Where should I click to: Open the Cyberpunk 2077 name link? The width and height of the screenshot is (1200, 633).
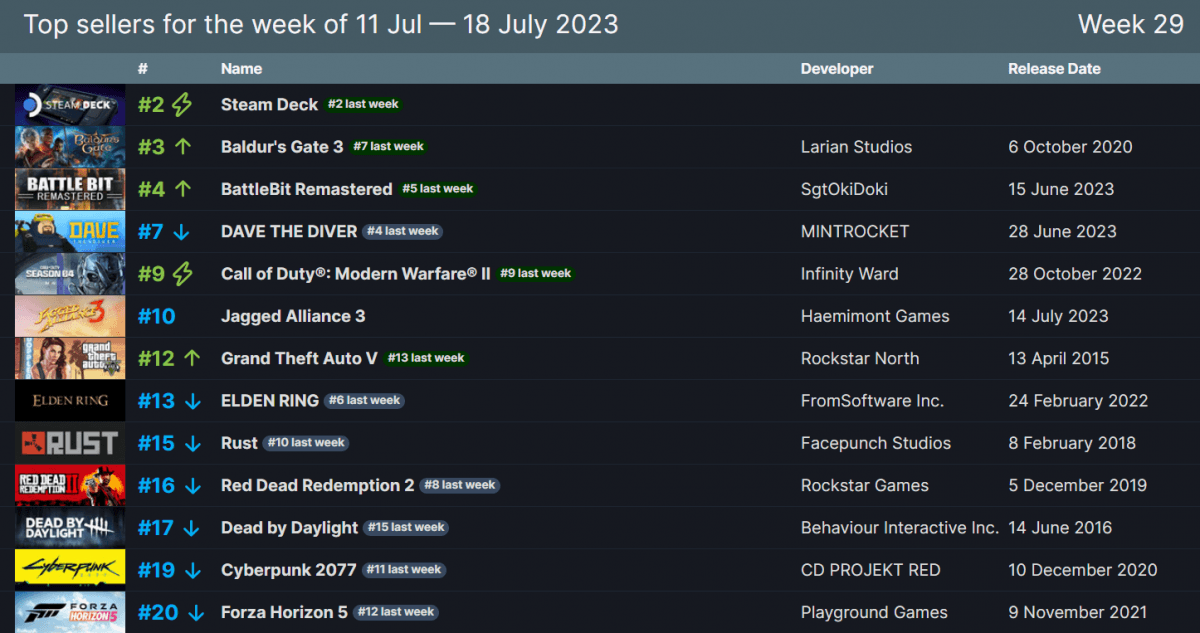[x=288, y=570]
